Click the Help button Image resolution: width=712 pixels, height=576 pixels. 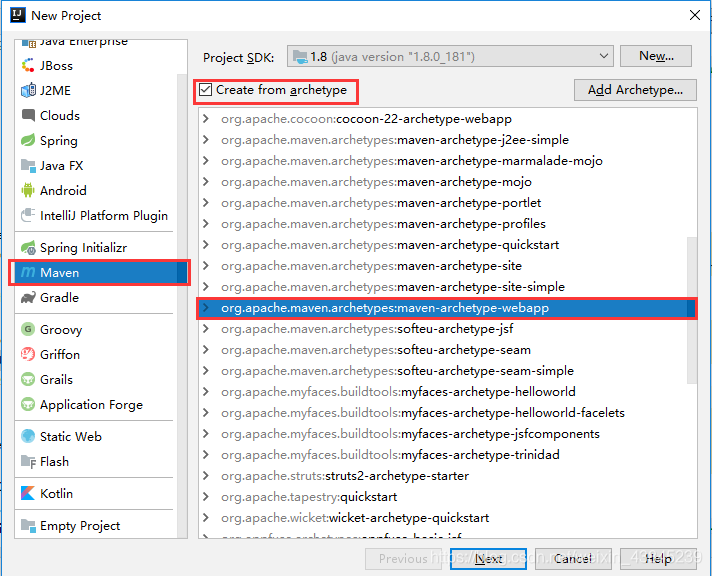click(x=658, y=558)
